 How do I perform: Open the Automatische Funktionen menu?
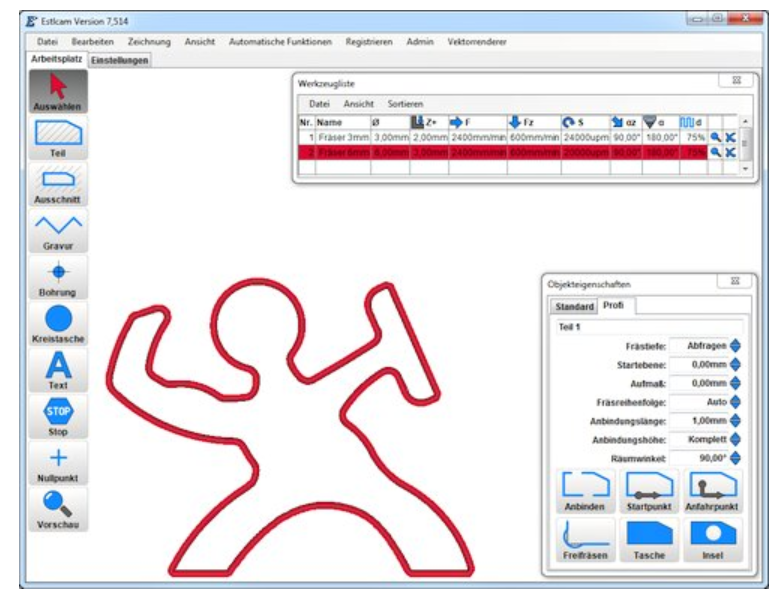pos(280,42)
